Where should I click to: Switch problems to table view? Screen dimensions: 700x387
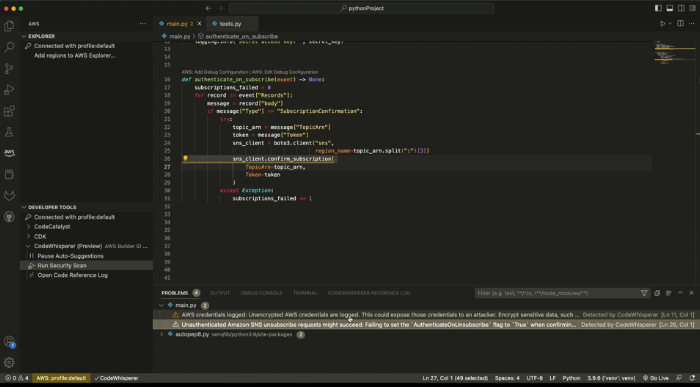[x=668, y=293]
